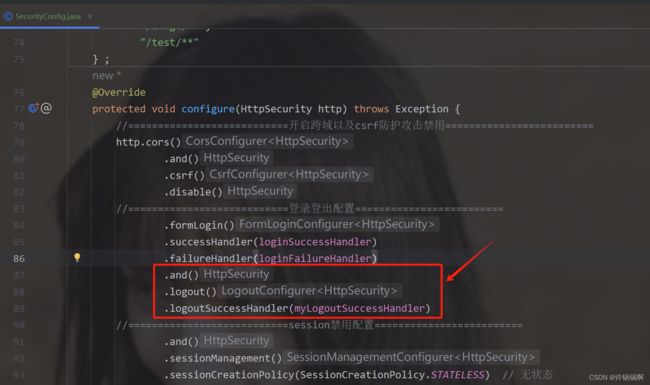Click the override gutter icon on line 77
This screenshot has height=385, width=650.
coord(33,108)
